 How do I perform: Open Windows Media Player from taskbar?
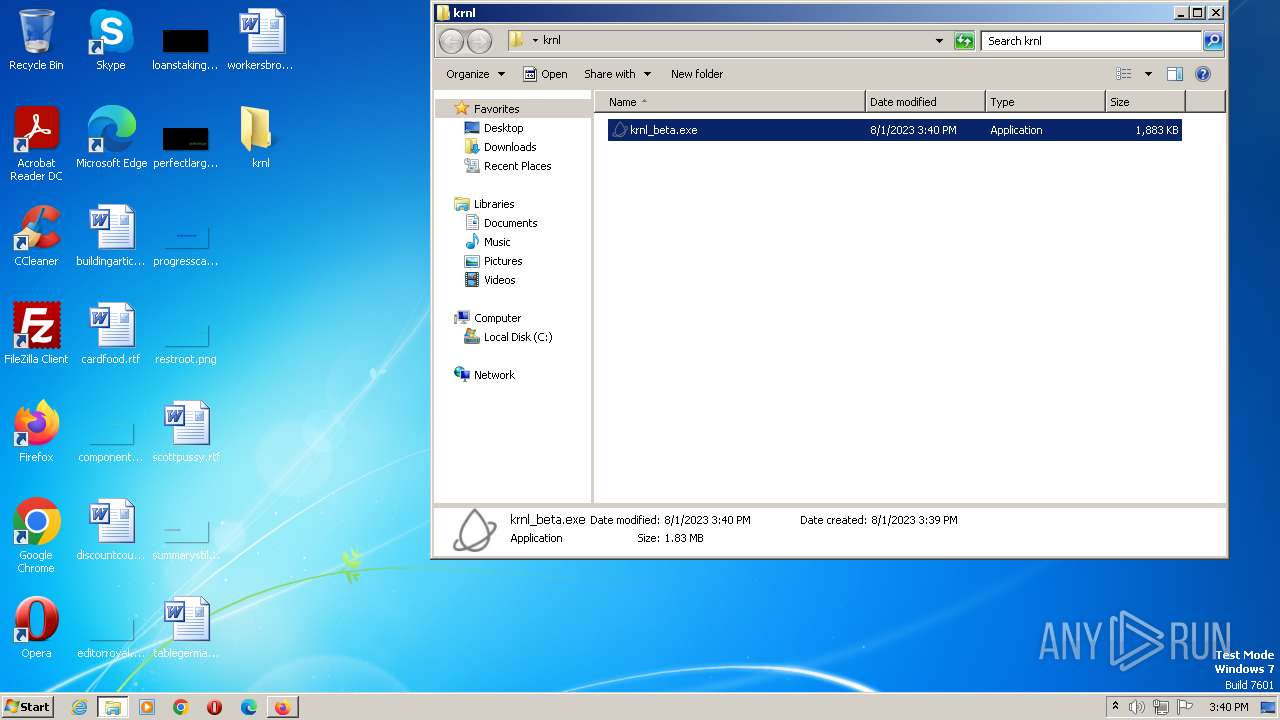click(147, 707)
